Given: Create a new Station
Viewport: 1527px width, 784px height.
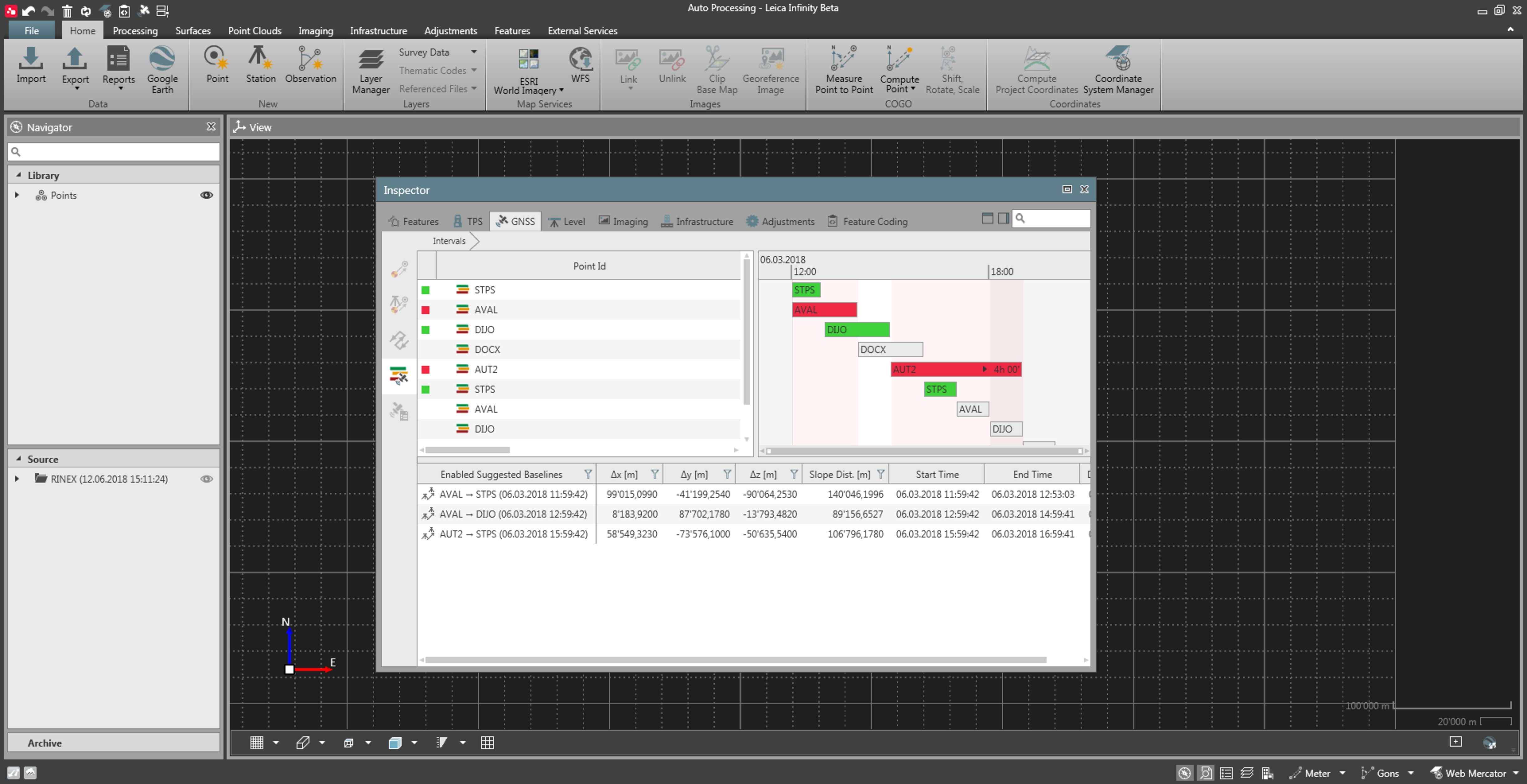Looking at the screenshot, I should [261, 65].
